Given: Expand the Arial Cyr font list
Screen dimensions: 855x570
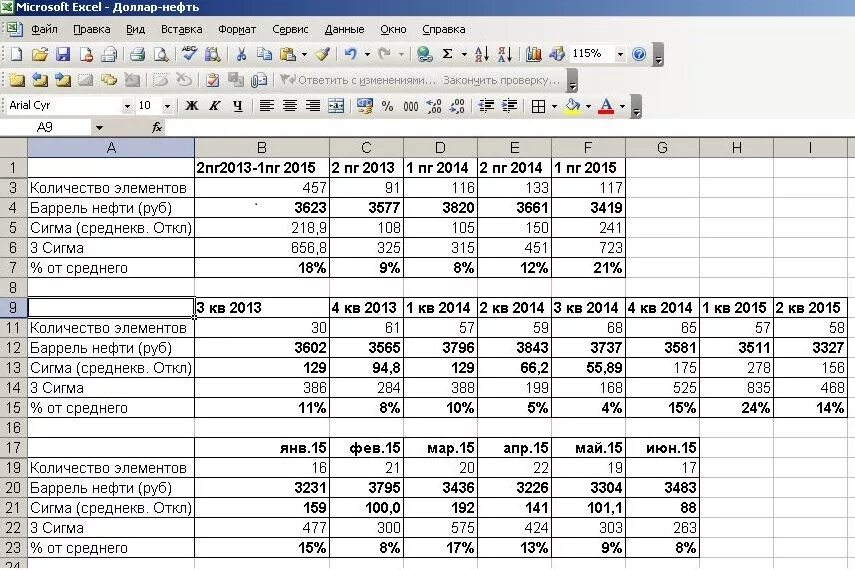Looking at the screenshot, I should [x=127, y=106].
